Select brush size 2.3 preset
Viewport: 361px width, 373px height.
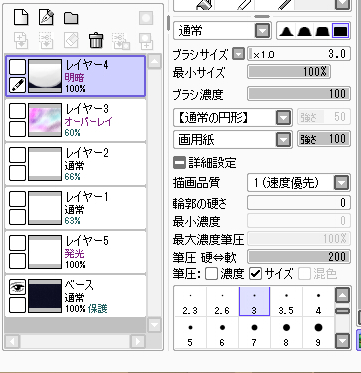(x=190, y=302)
